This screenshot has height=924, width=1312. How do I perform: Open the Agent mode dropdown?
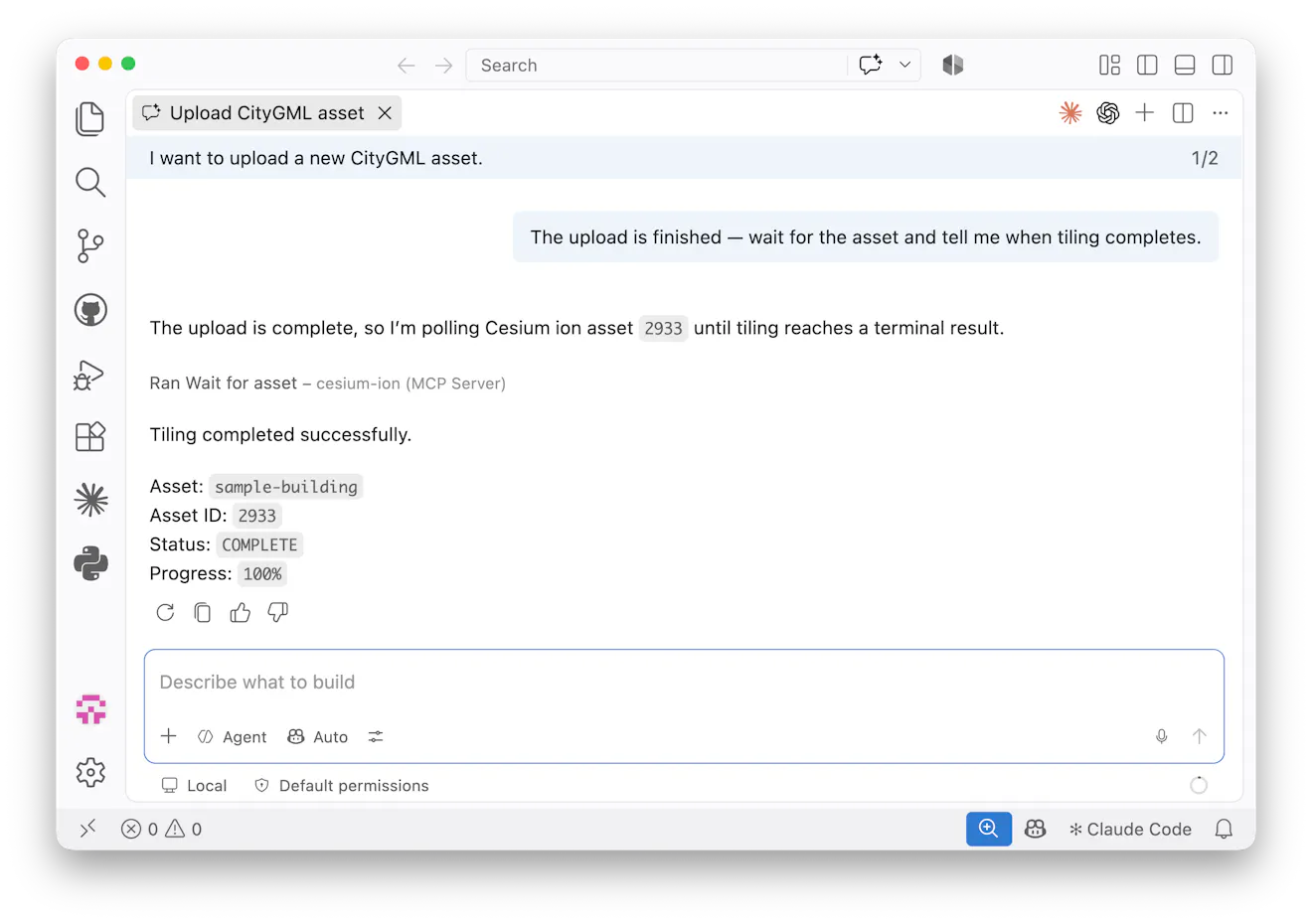233,737
